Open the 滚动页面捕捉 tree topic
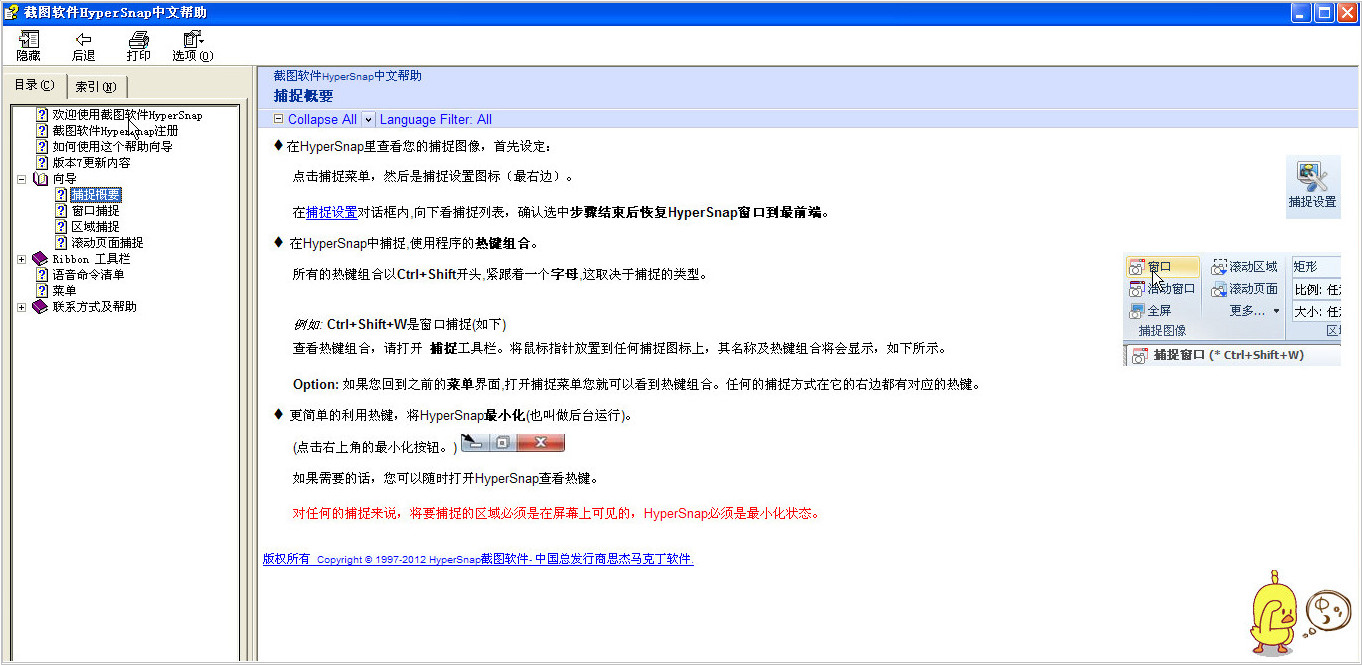1362x665 pixels. tap(107, 243)
